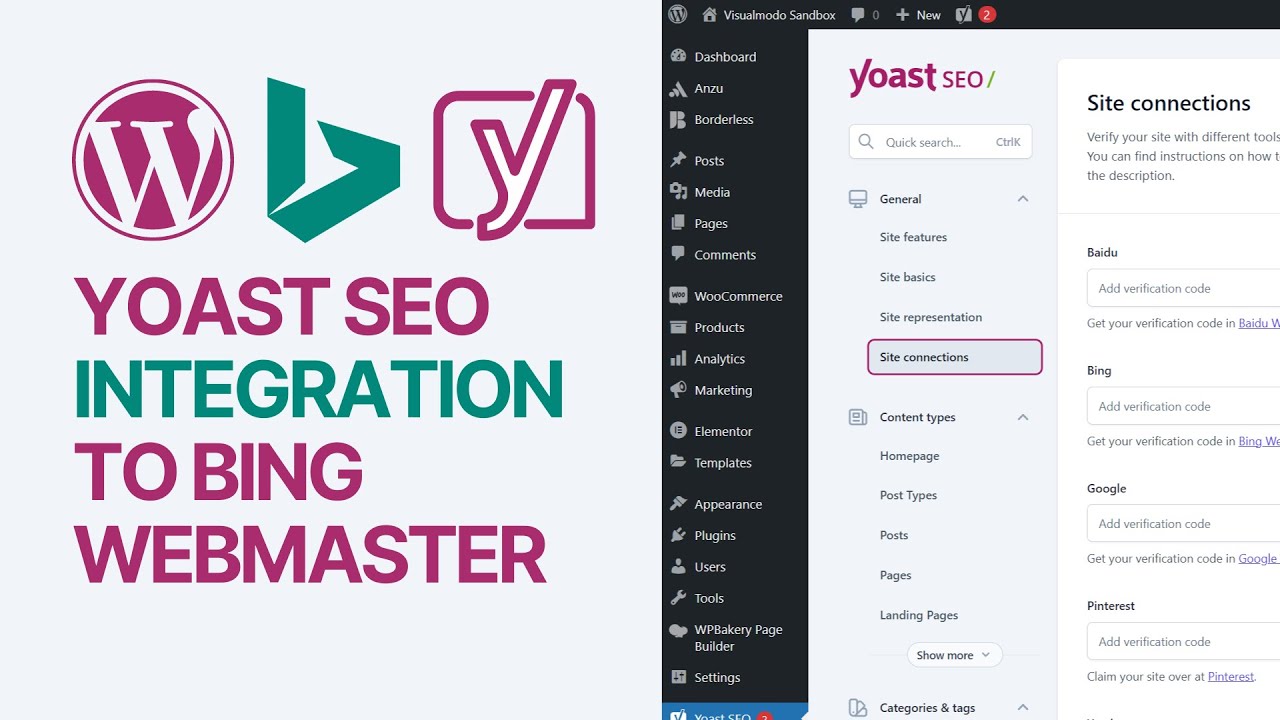Click the Dashboard gauge icon

pyautogui.click(x=678, y=57)
